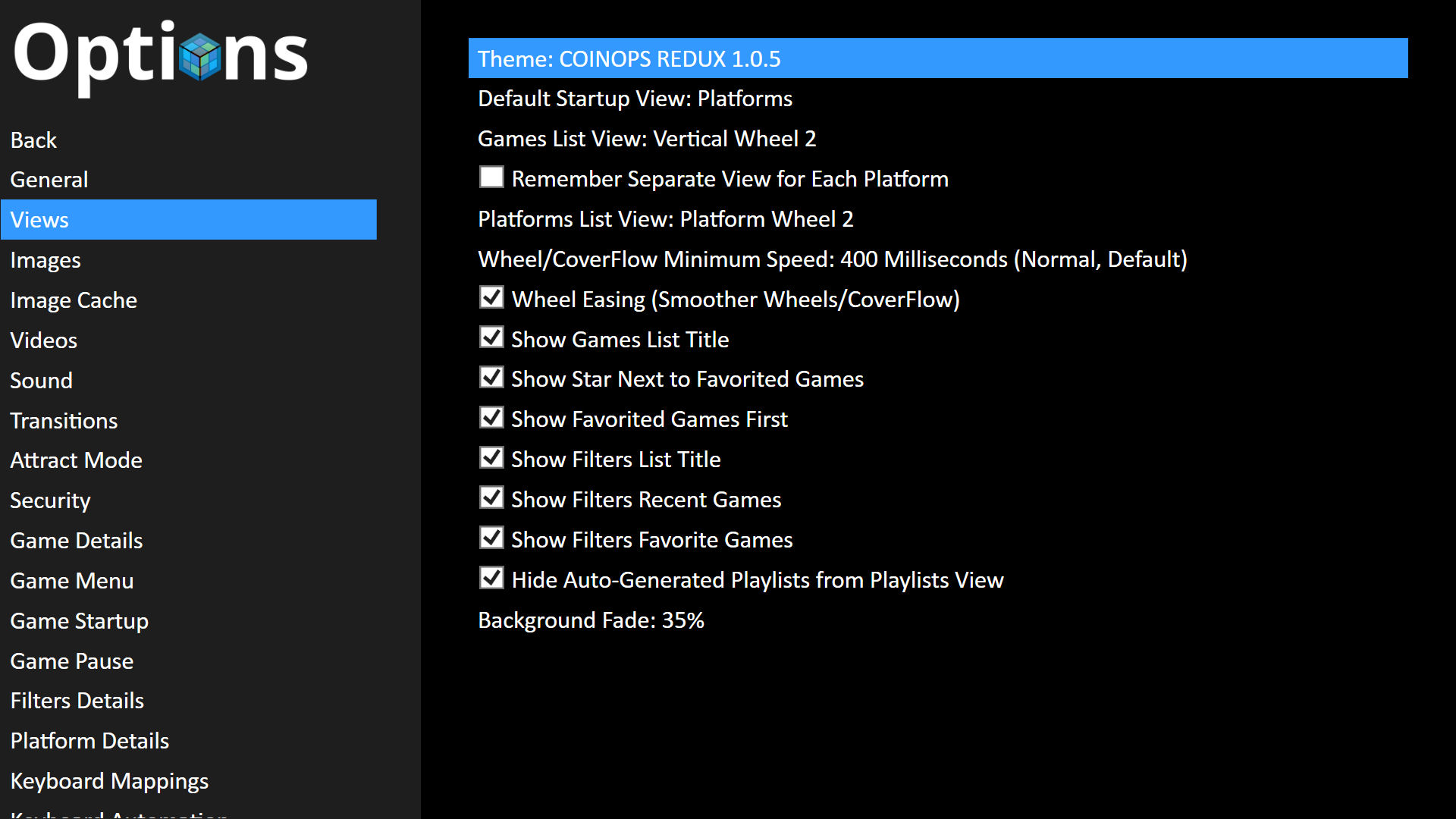Viewport: 1456px width, 819px height.
Task: Uncheck Show Games List Title
Action: click(x=491, y=337)
